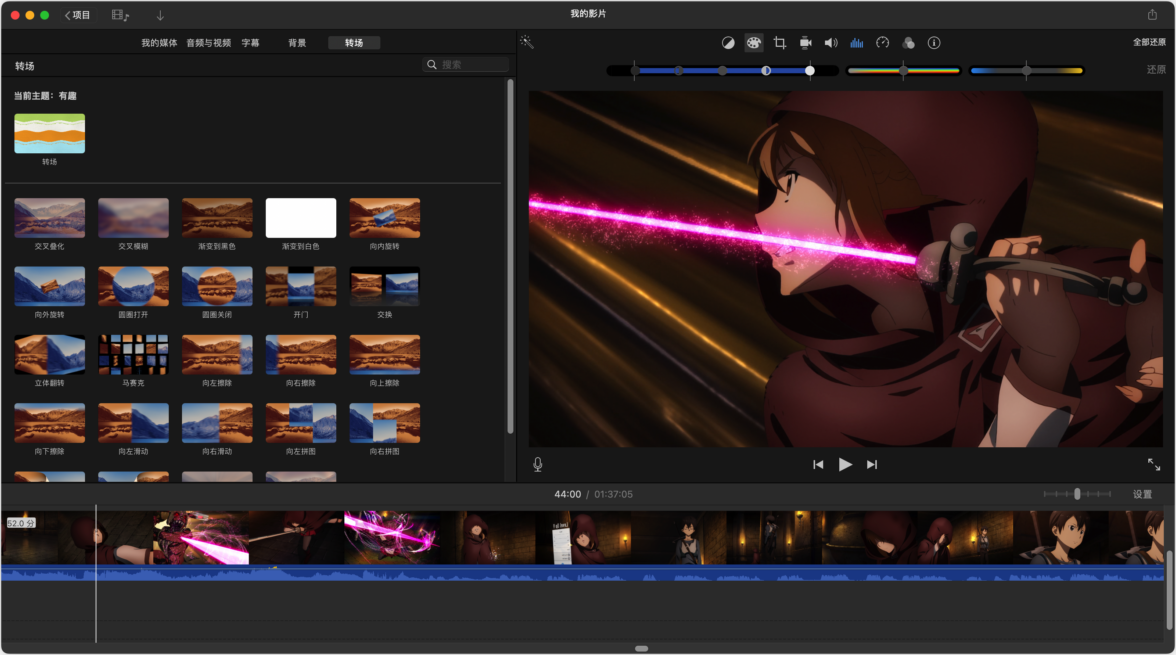This screenshot has height=655, width=1176.
Task: Click the timeline zoom slider
Action: click(x=1077, y=494)
